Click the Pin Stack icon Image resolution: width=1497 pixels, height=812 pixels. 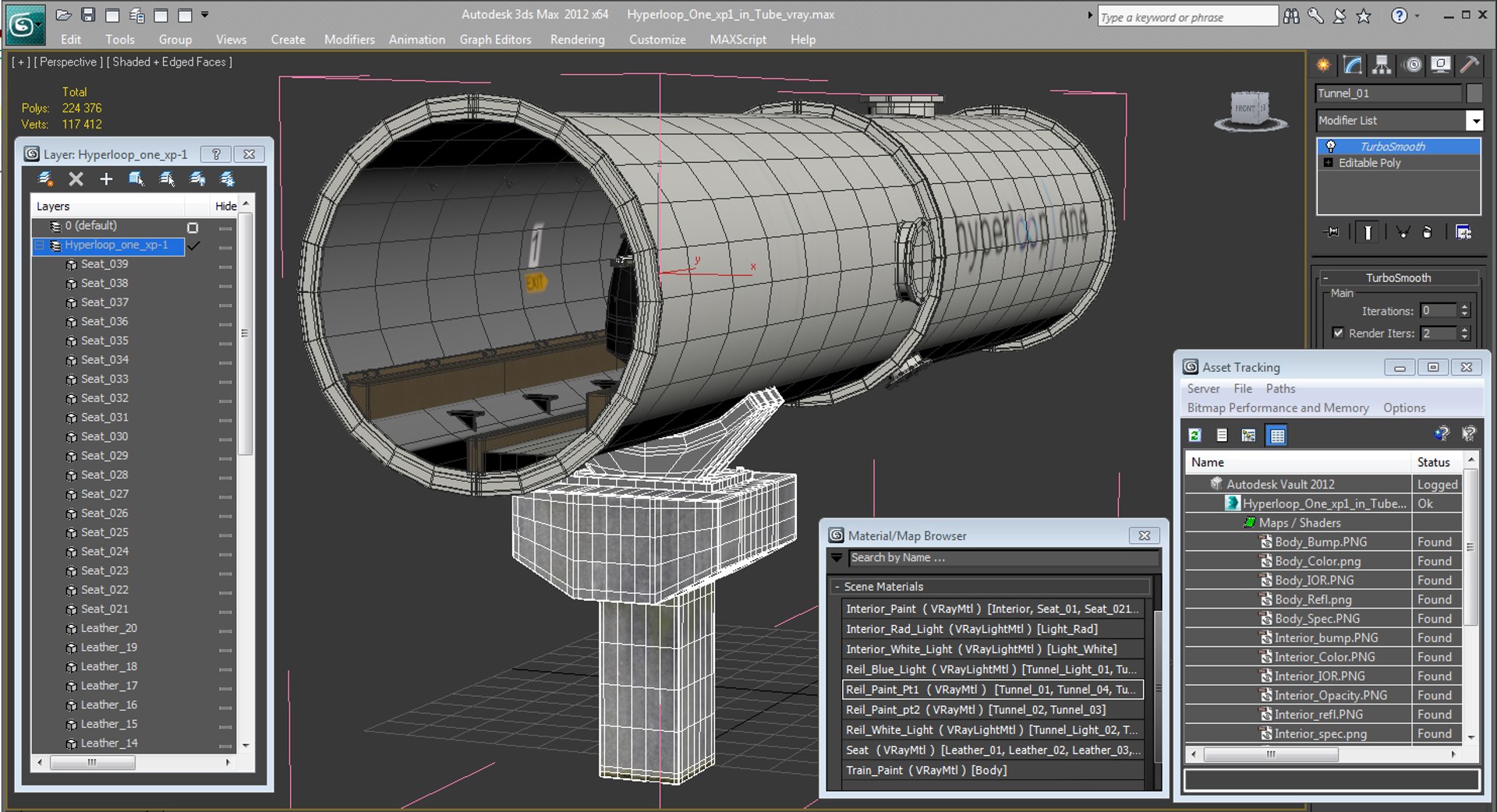click(x=1332, y=232)
